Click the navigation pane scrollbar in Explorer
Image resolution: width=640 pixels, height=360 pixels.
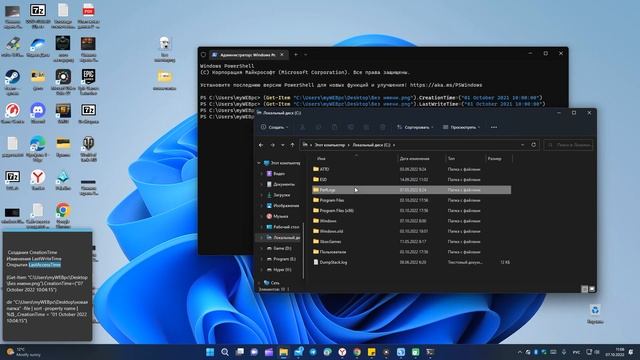[304, 250]
